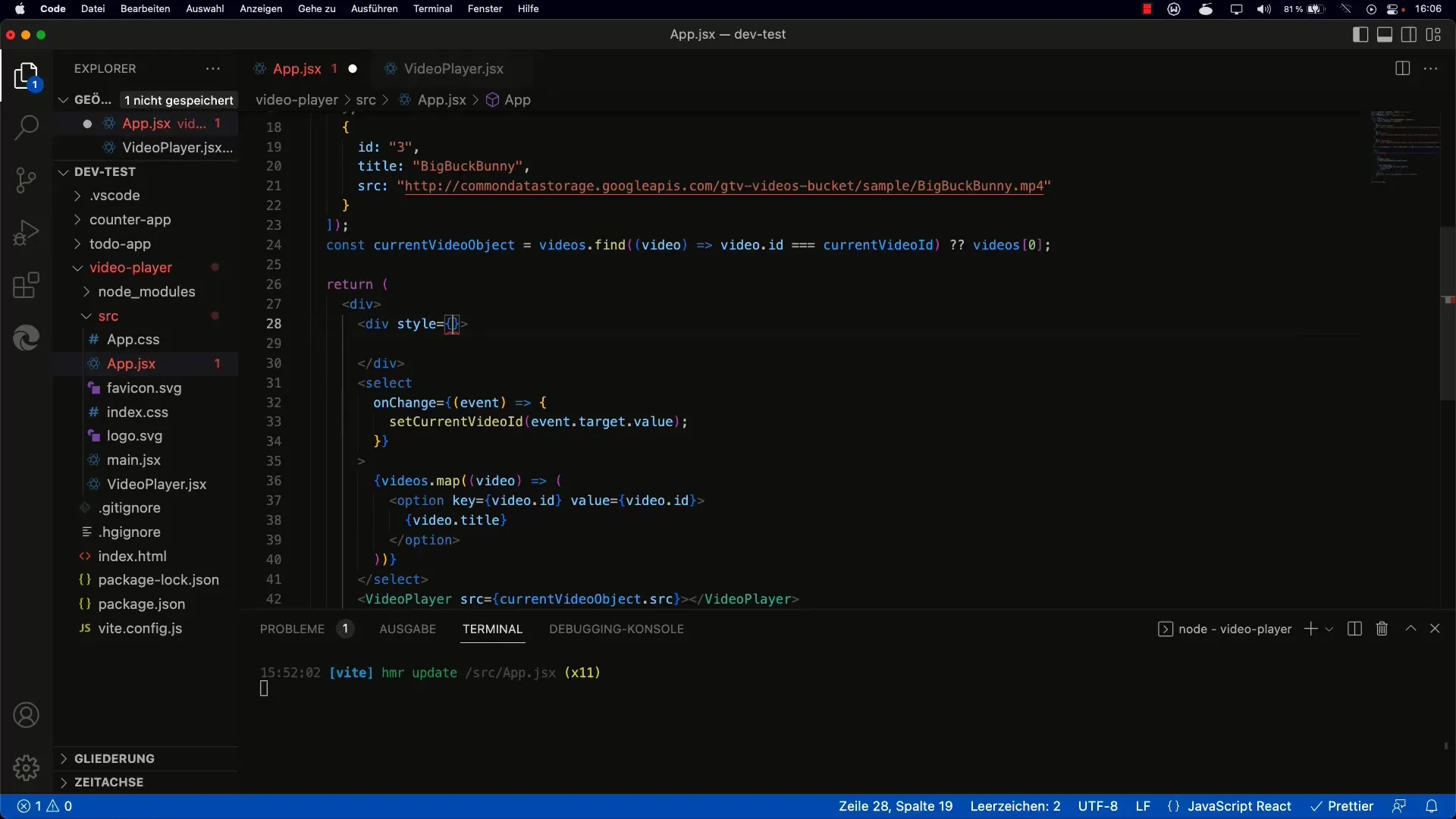Open the Edge browser tools icon in activity bar
Image resolution: width=1456 pixels, height=819 pixels.
point(26,338)
